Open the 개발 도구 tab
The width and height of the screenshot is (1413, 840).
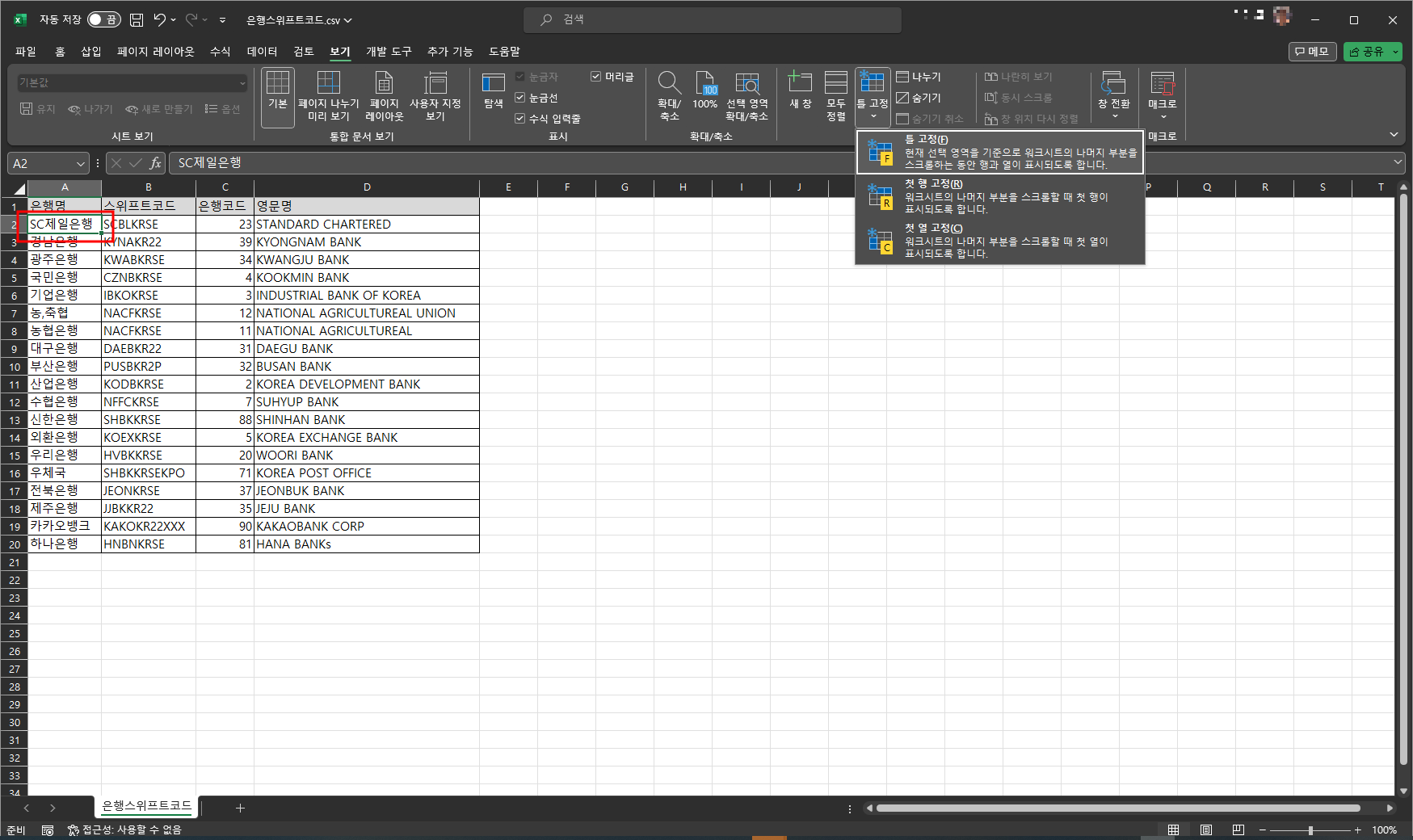pyautogui.click(x=389, y=52)
